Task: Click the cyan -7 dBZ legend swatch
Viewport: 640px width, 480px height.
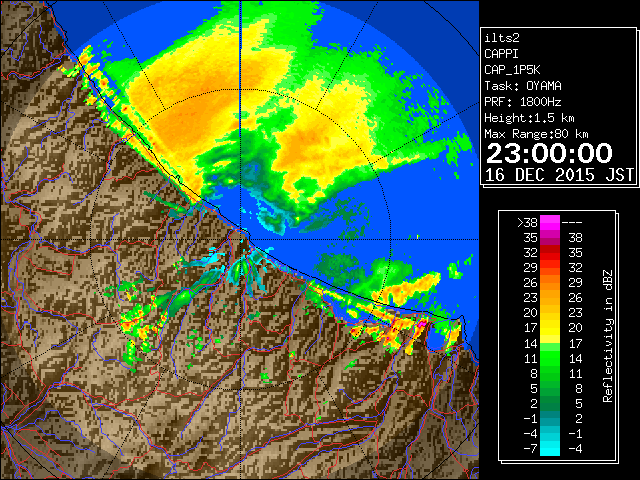Action: click(x=550, y=449)
